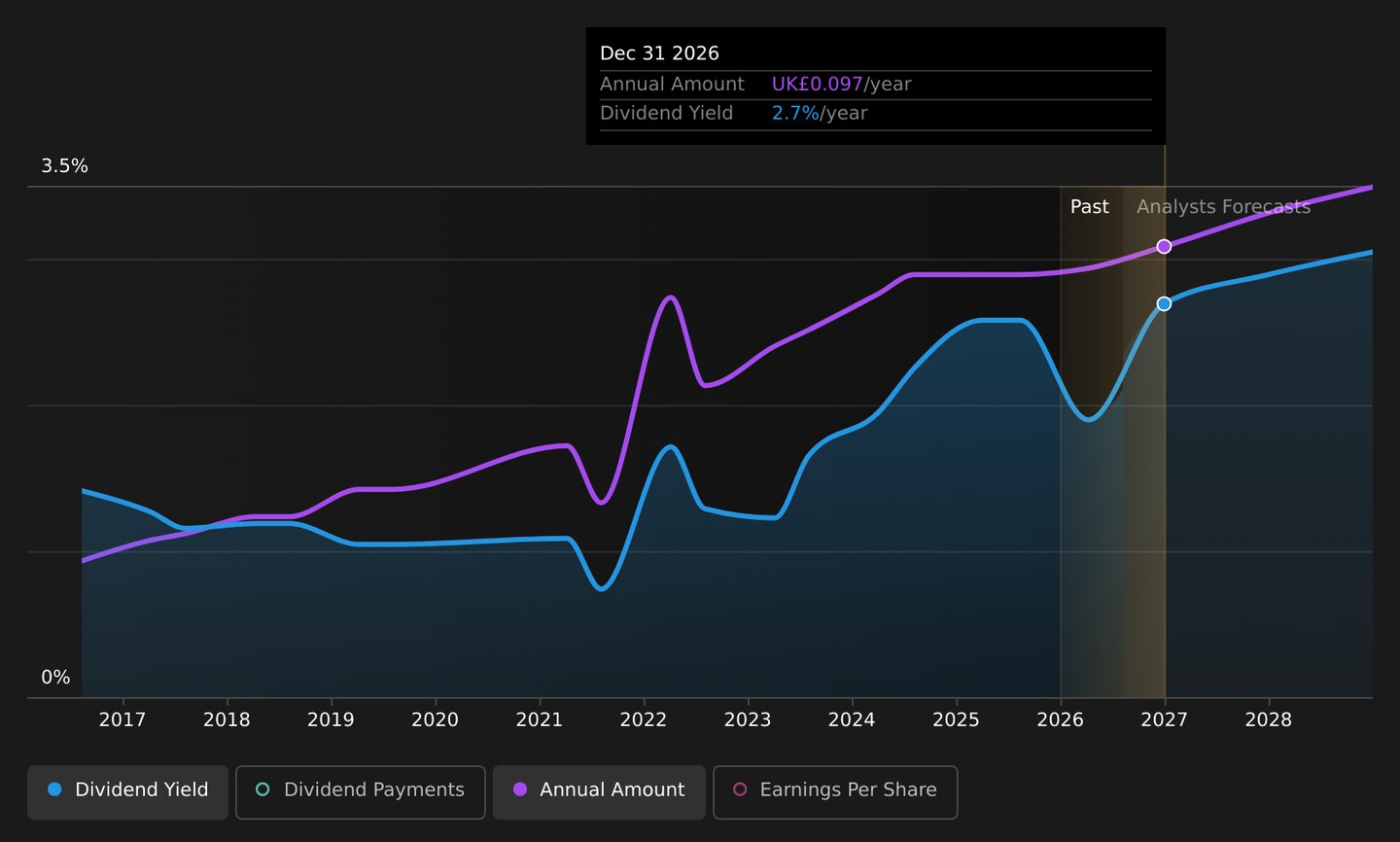Click the blue data point at 2027
Viewport: 1400px width, 842px height.
(1164, 304)
